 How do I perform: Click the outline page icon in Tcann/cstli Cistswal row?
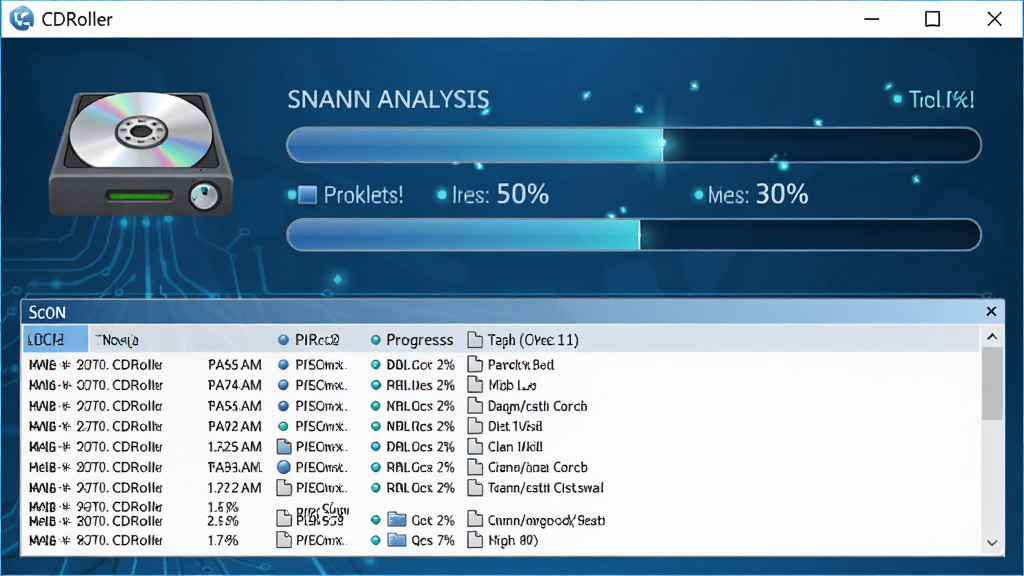coord(283,488)
